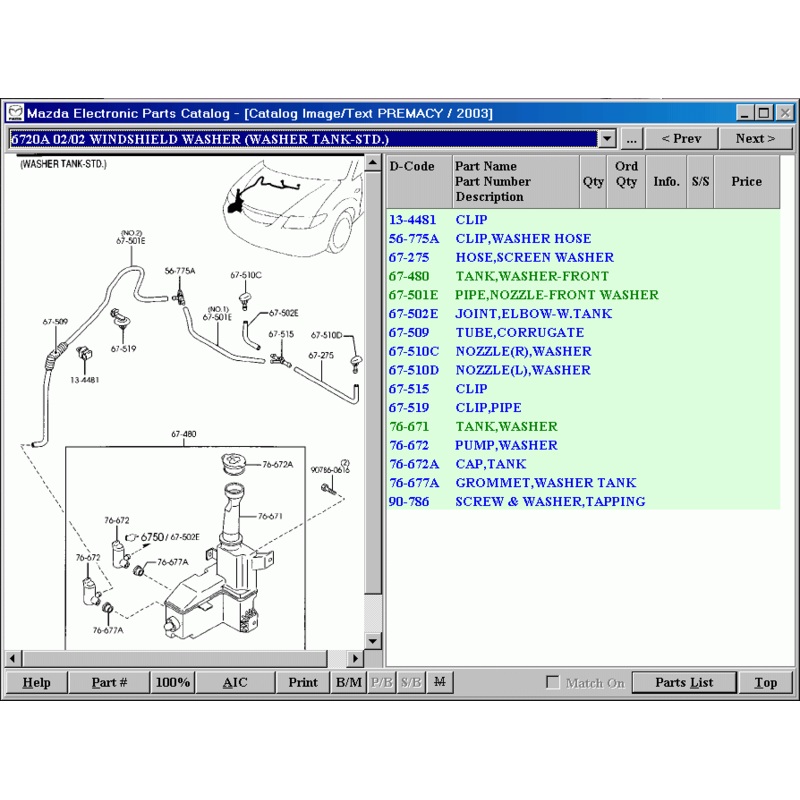Click the Qty column header
Viewport: 800px width, 800px height.
click(x=593, y=182)
